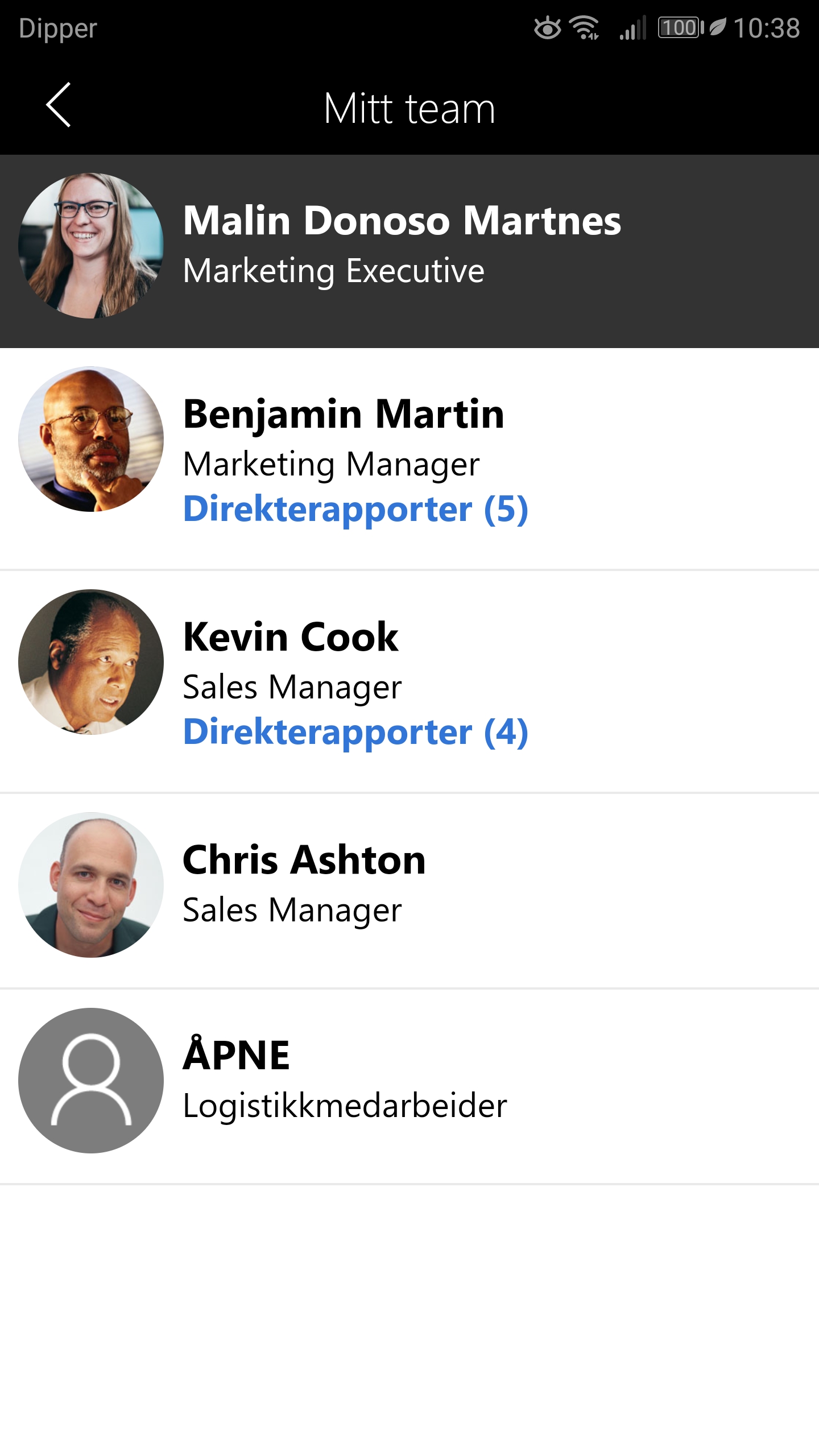
Task: Tap Kevin Cook's avatar photo
Action: pyautogui.click(x=91, y=662)
